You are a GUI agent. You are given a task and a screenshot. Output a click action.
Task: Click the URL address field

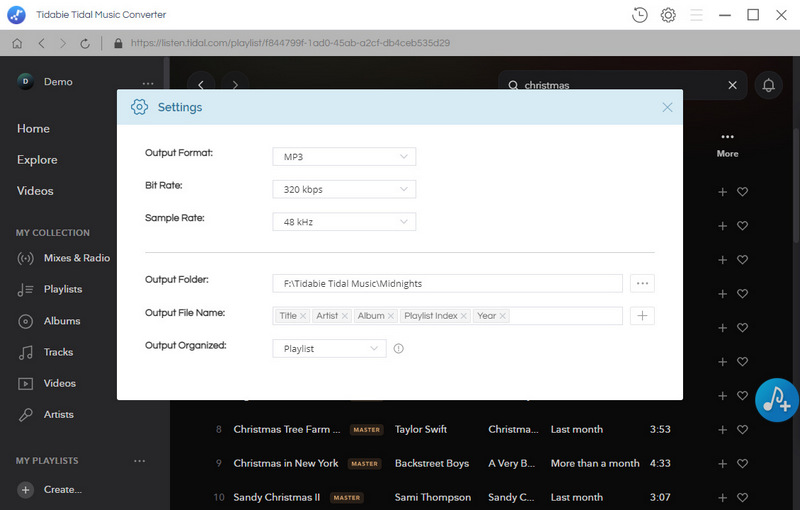click(290, 43)
